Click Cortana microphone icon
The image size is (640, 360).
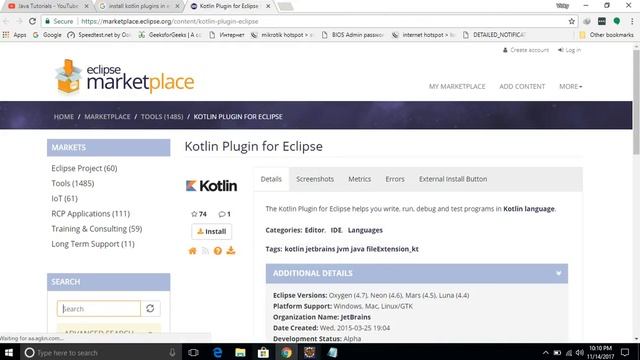point(172,353)
